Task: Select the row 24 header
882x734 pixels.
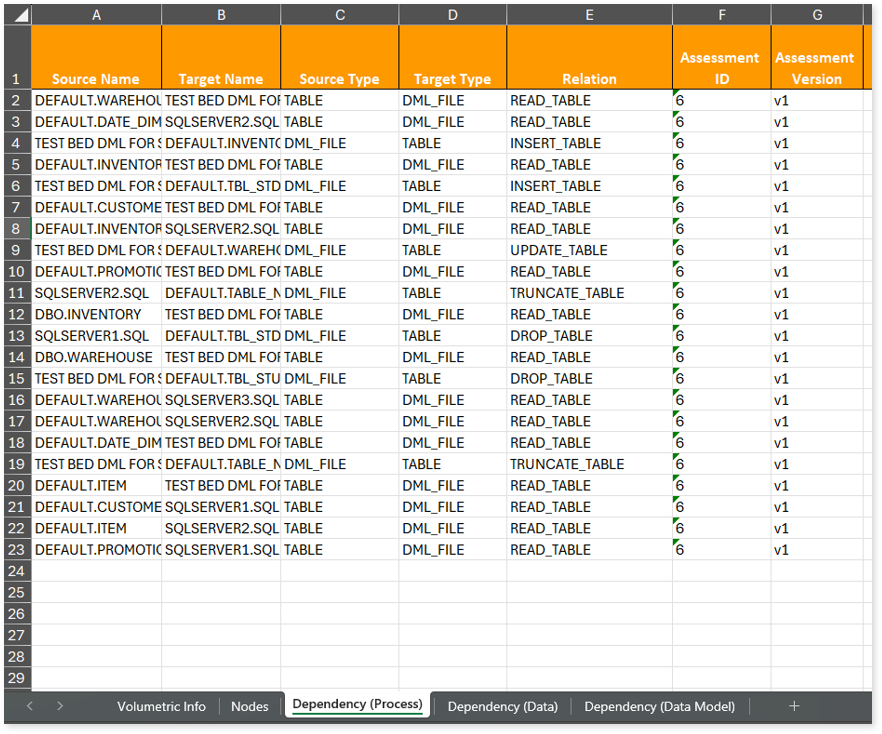Action: [17, 571]
